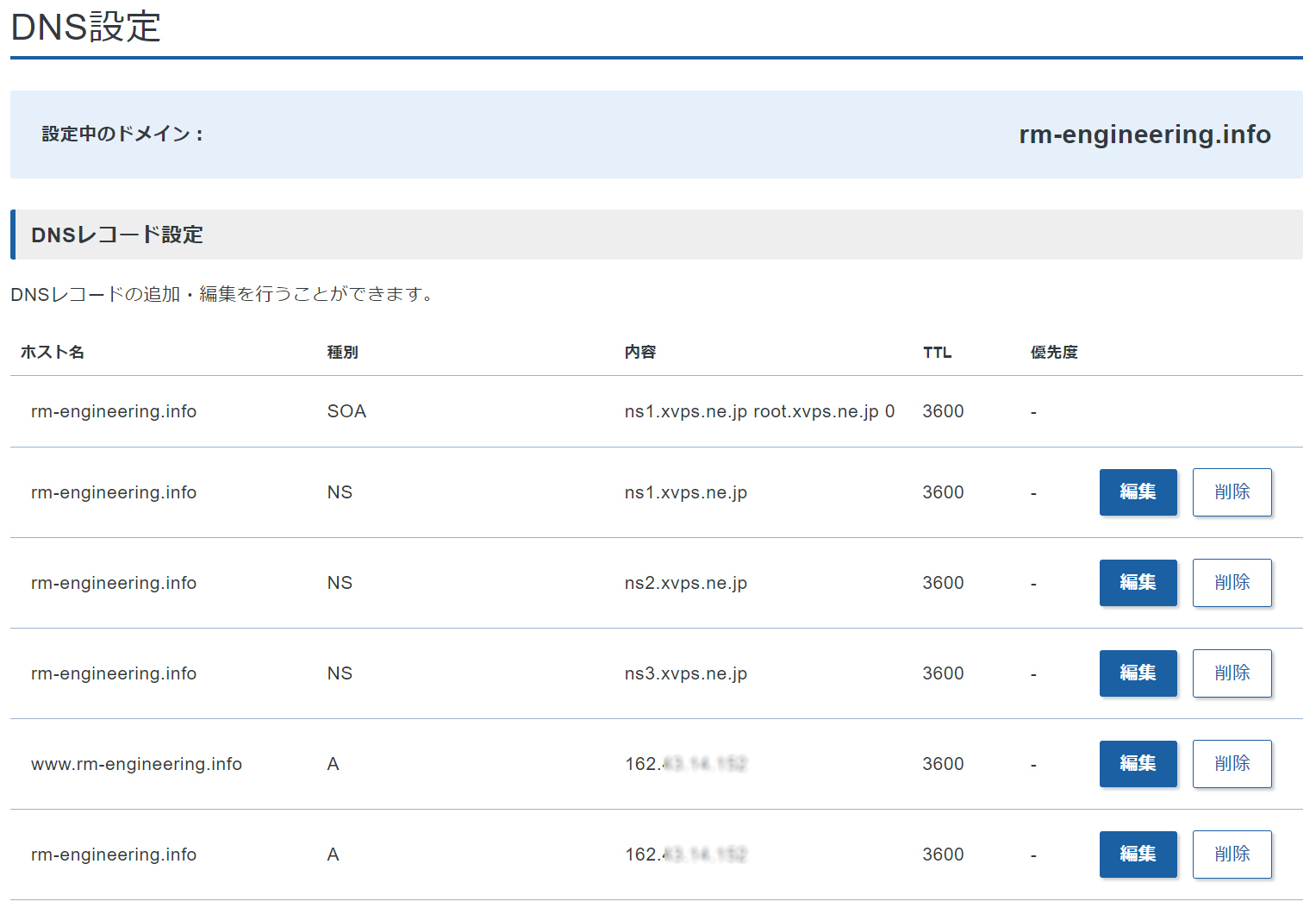Delete the ns3.xvps.ne.jp NS record
The height and width of the screenshot is (914, 1316).
point(1232,673)
